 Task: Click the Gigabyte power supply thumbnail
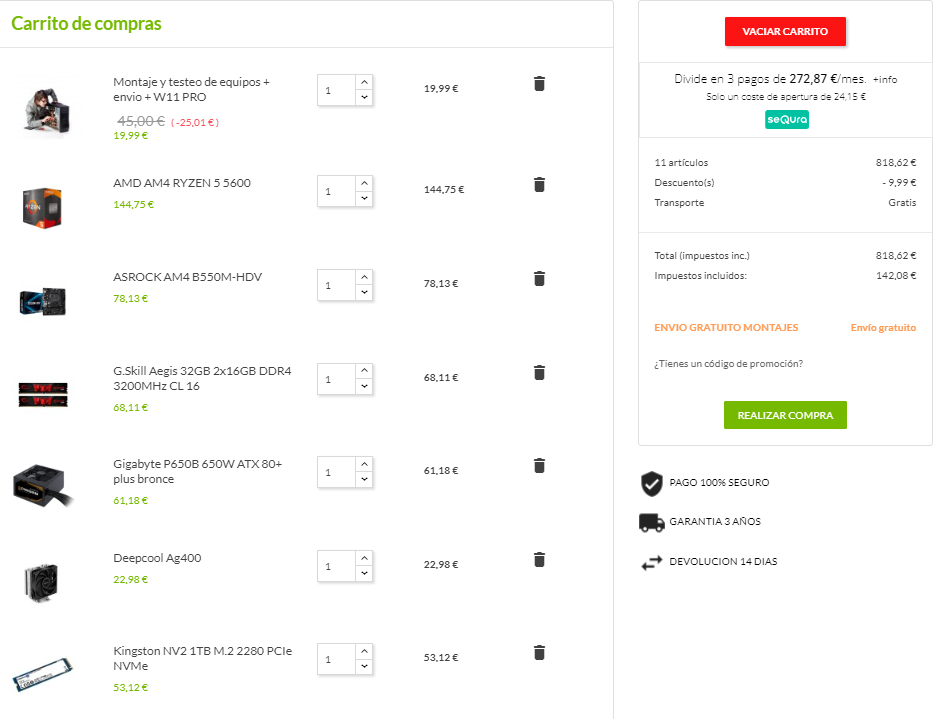click(43, 485)
